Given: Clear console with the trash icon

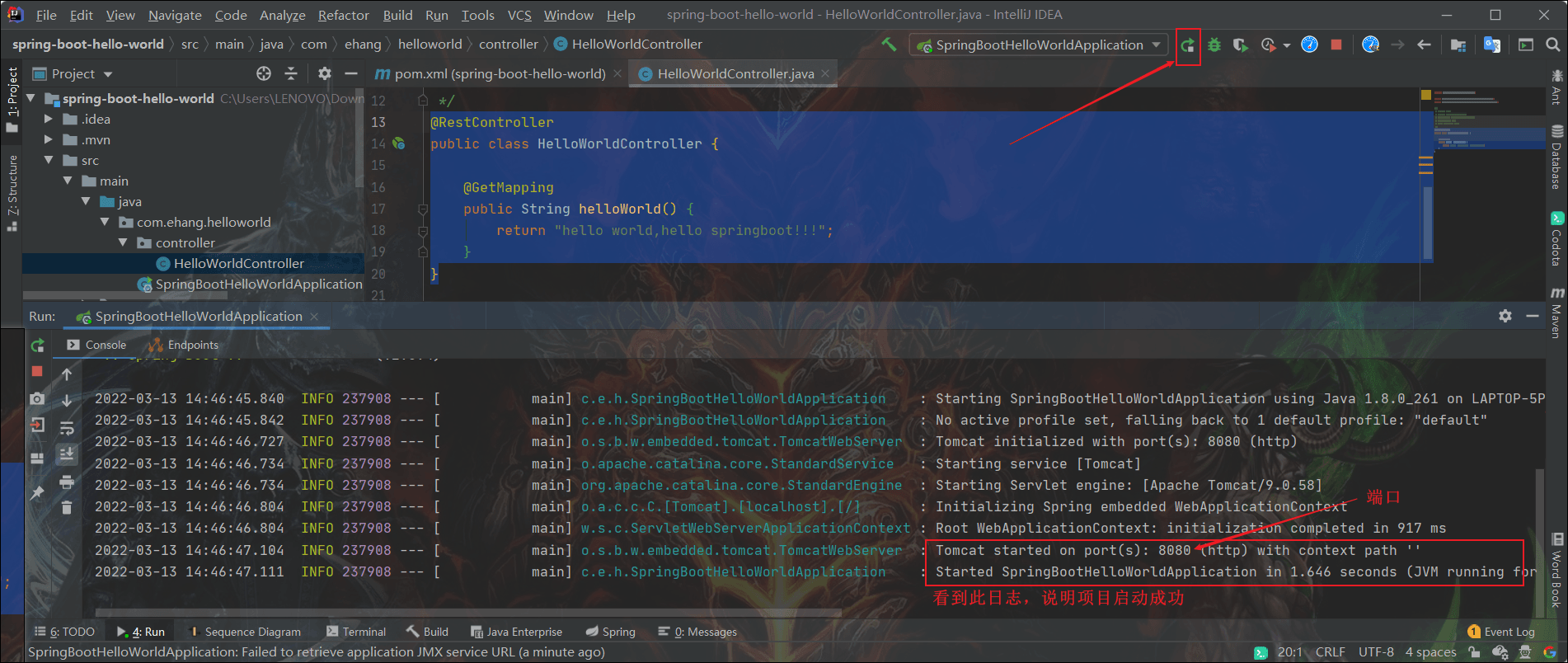Looking at the screenshot, I should point(67,507).
